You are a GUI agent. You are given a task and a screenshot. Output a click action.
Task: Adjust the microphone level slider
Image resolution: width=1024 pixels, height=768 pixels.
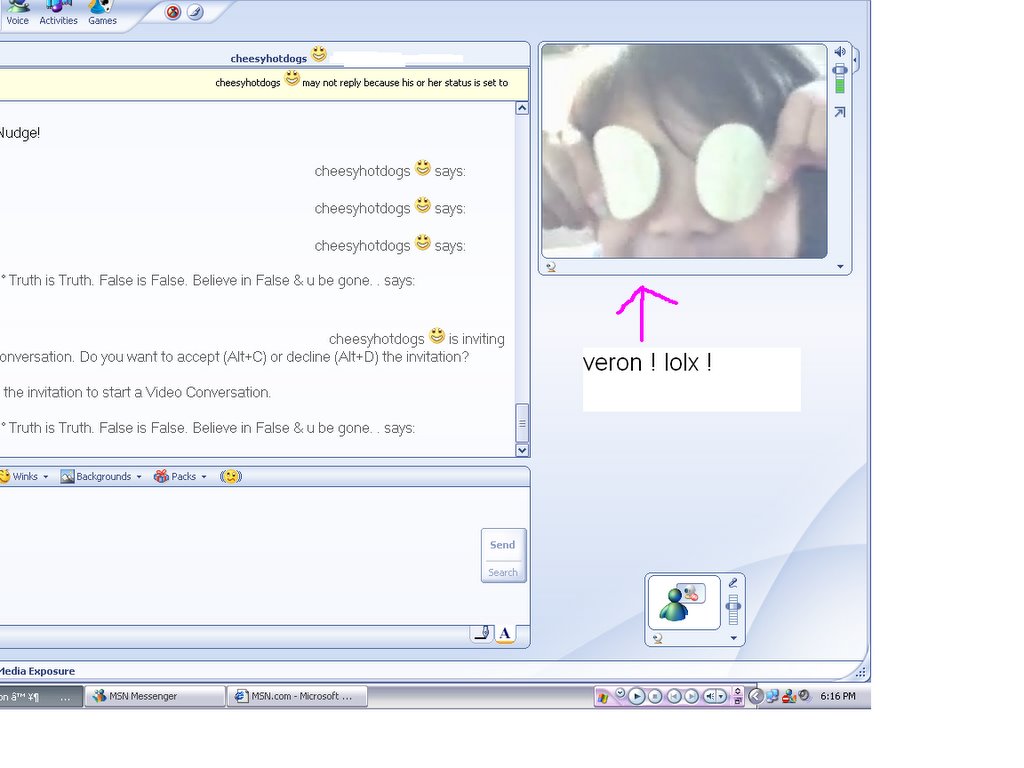click(x=733, y=609)
